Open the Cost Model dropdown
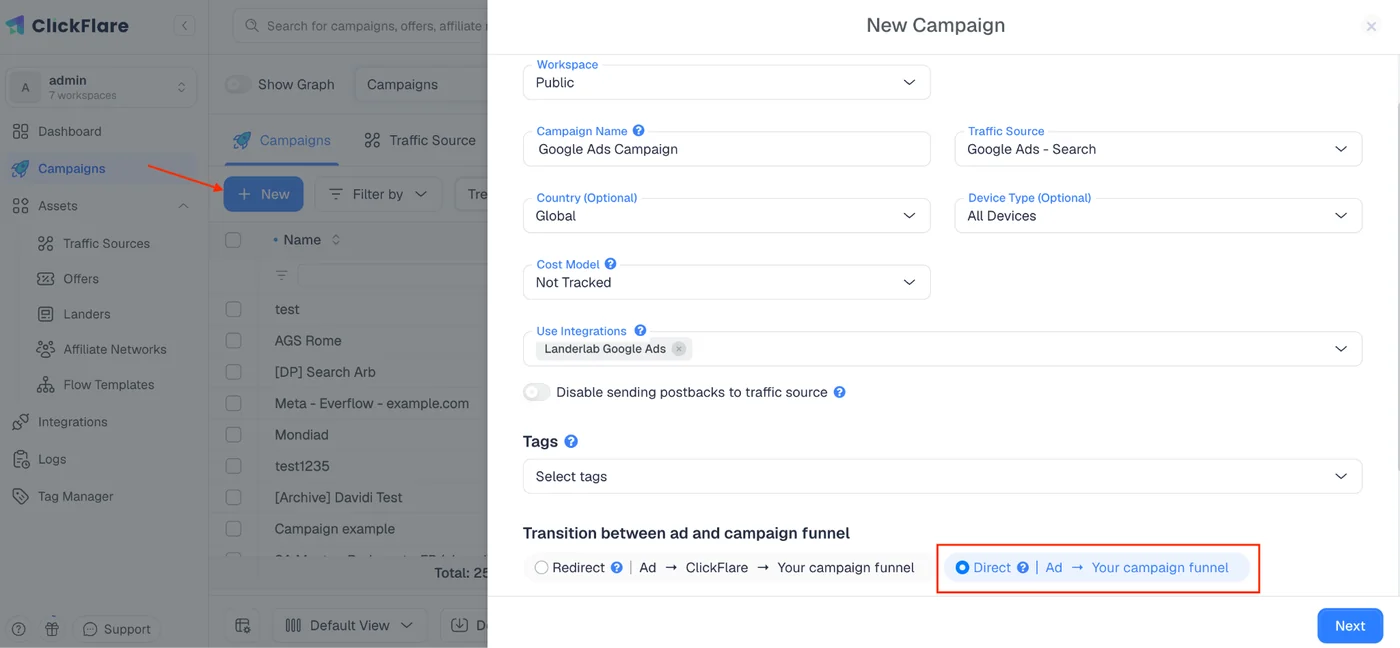 pyautogui.click(x=727, y=282)
